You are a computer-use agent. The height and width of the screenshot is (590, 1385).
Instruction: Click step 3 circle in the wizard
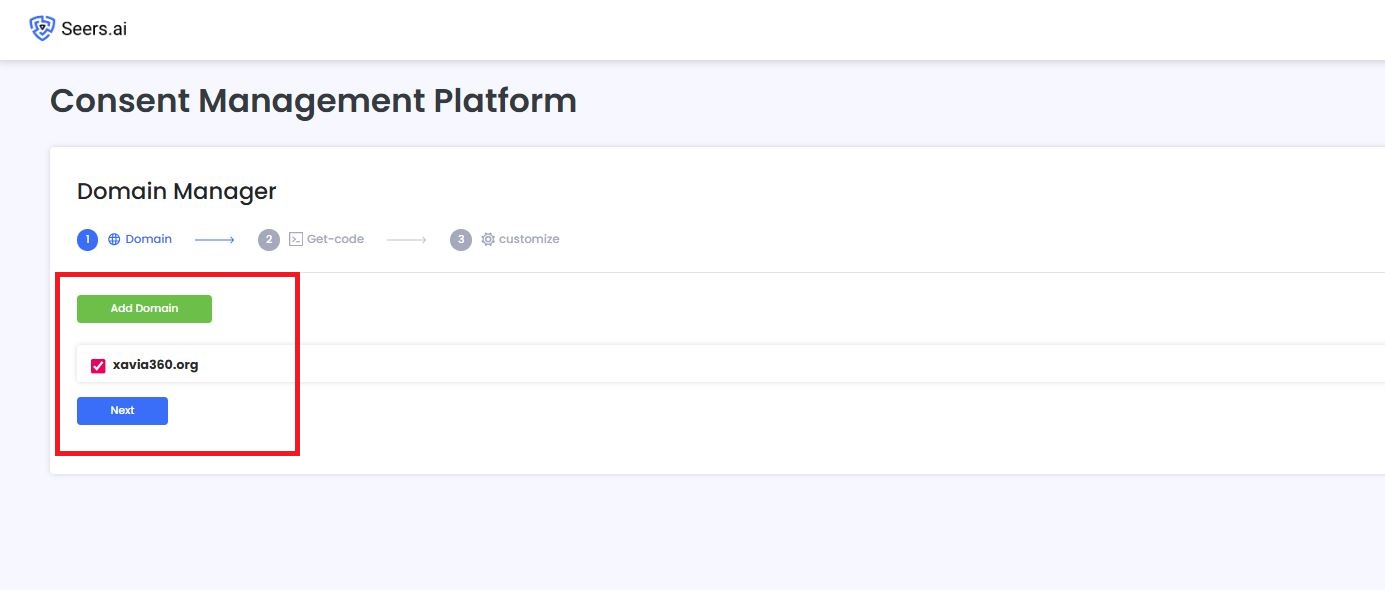coord(460,239)
